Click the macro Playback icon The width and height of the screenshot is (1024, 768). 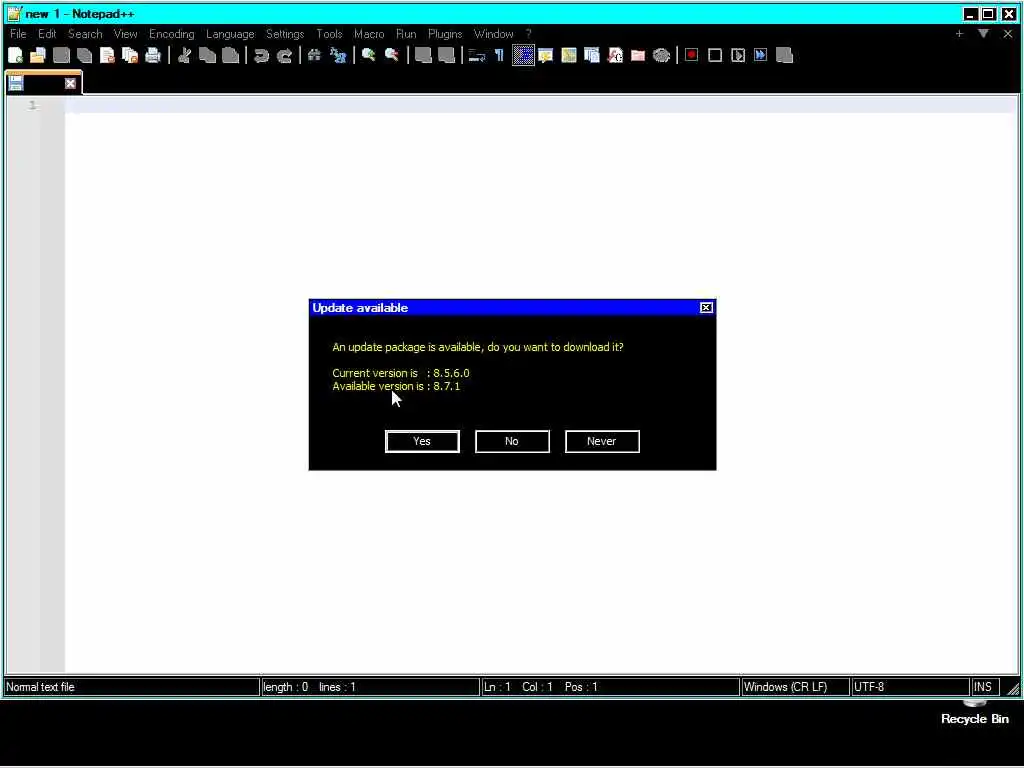pos(738,56)
